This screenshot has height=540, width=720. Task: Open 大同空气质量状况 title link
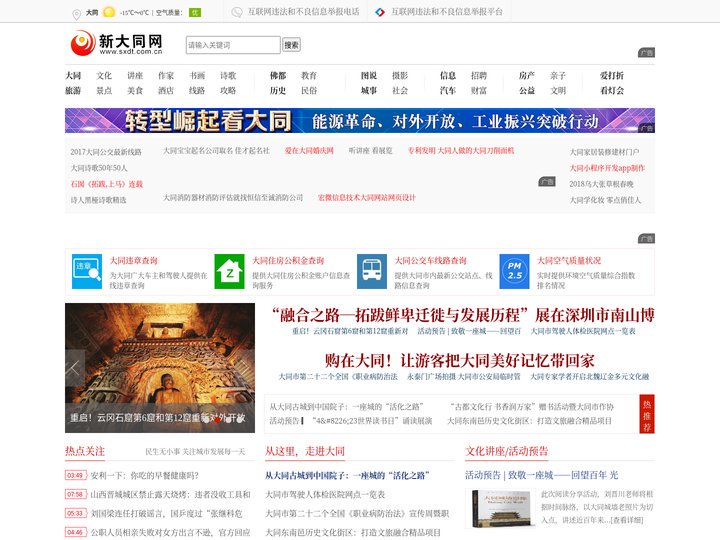569,261
